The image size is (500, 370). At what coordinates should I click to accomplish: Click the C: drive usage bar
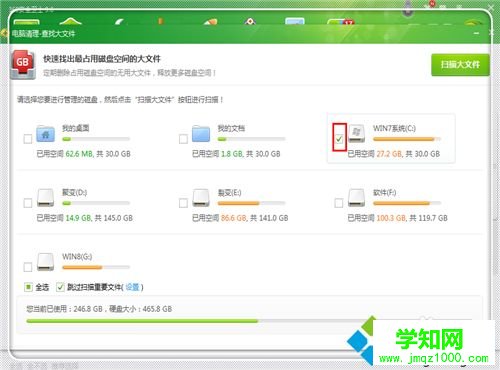[x=407, y=139]
